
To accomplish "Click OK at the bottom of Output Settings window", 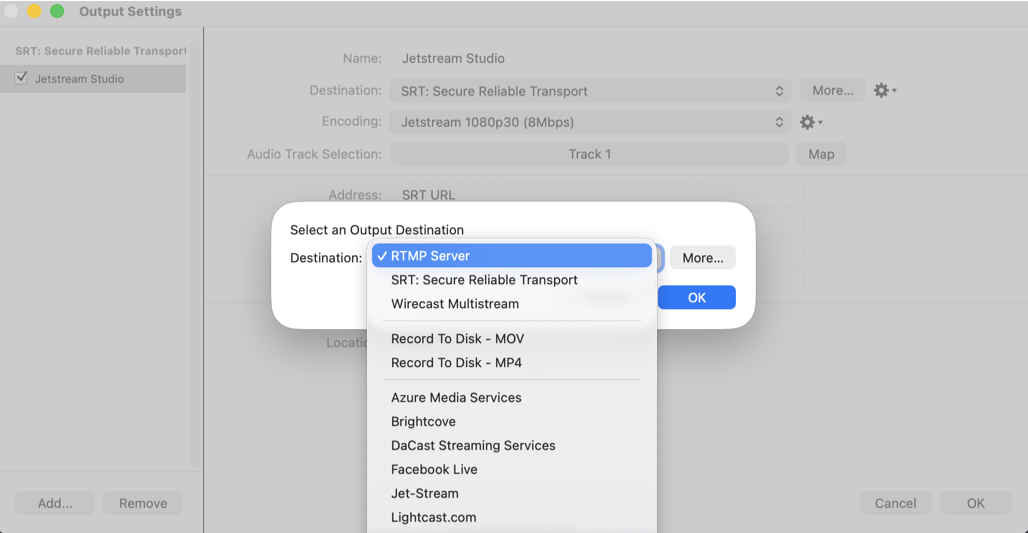I will tap(976, 503).
